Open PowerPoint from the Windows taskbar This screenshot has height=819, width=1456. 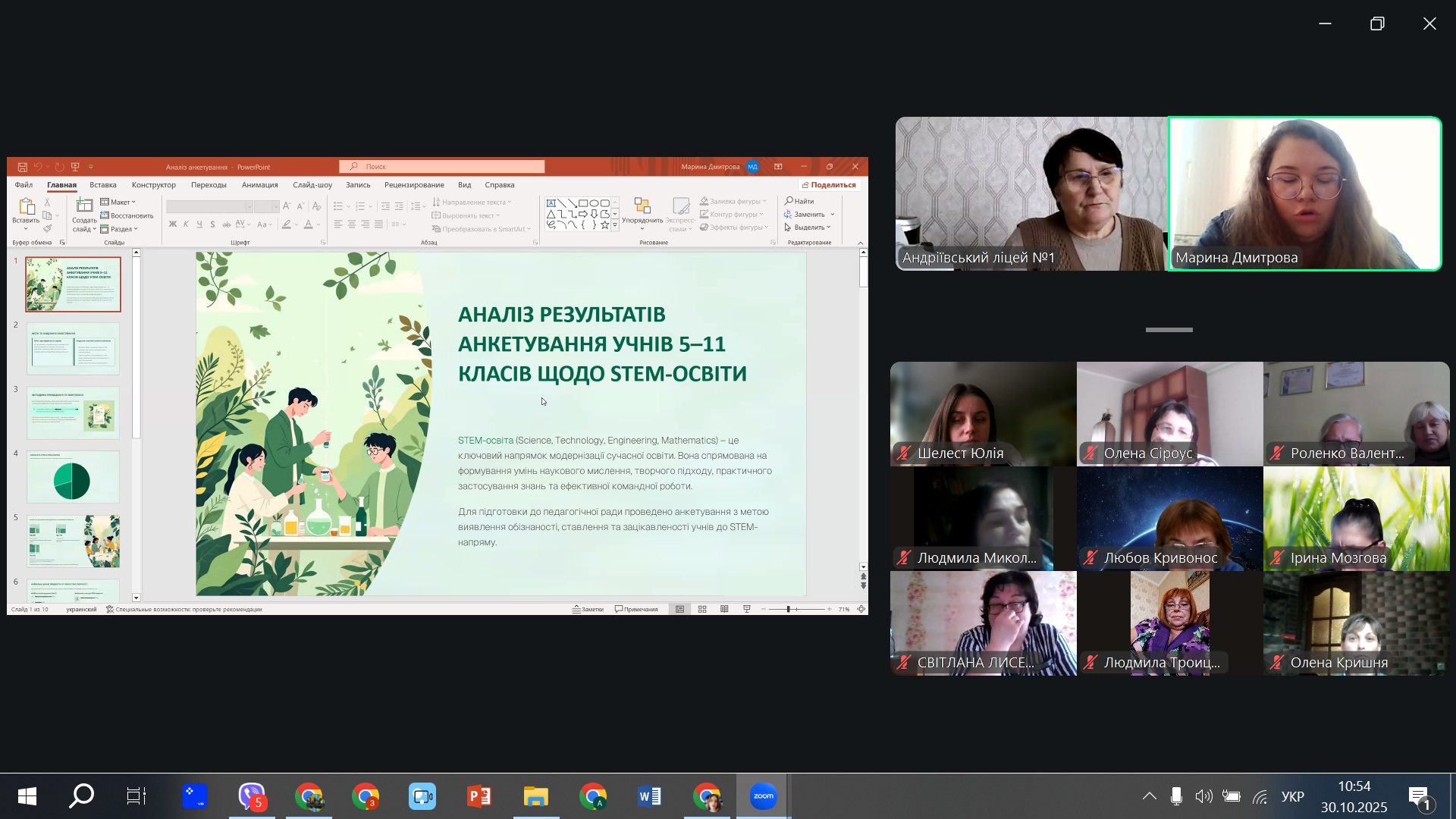479,796
